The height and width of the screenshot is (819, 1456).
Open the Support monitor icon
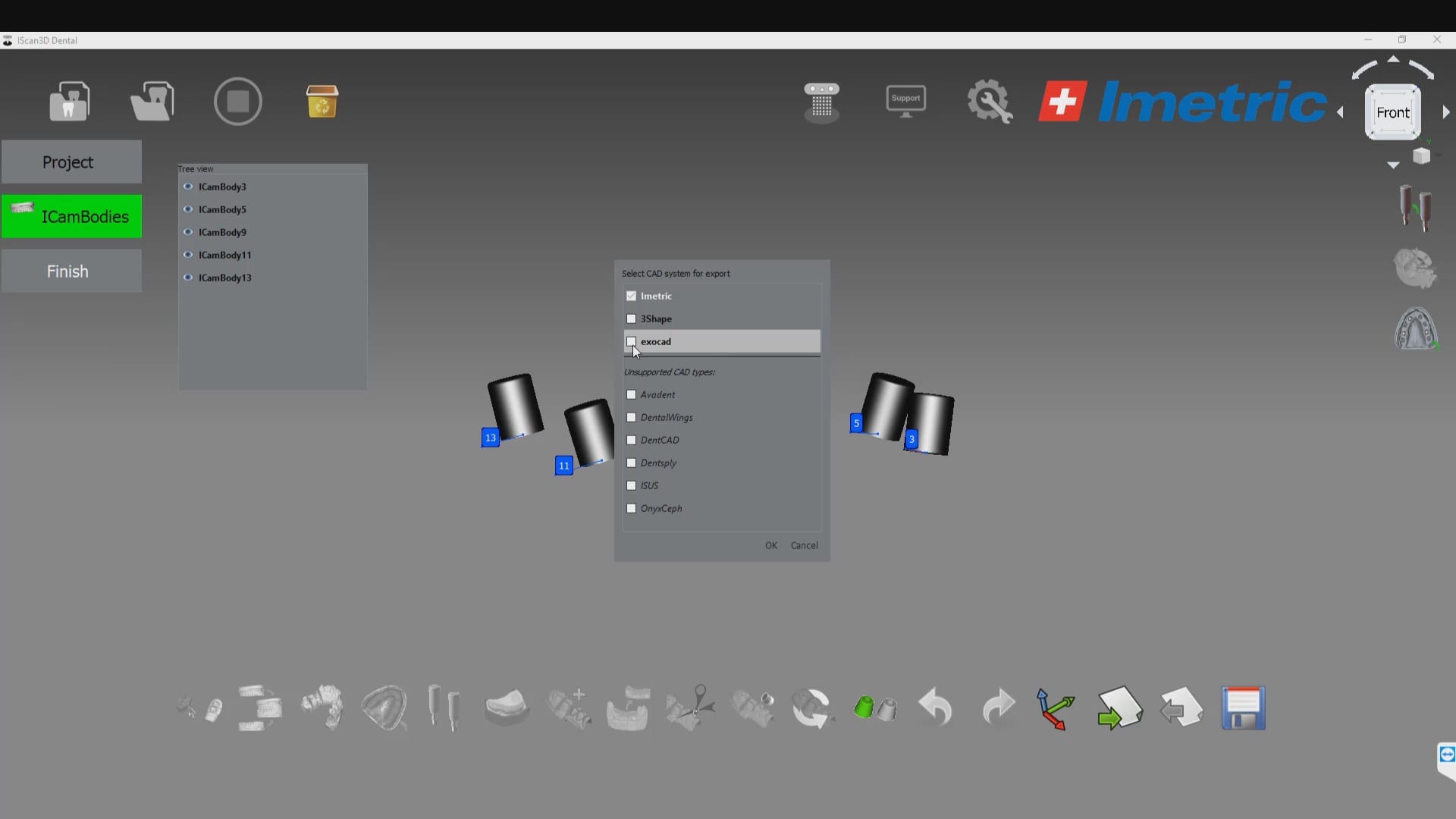pyautogui.click(x=905, y=101)
